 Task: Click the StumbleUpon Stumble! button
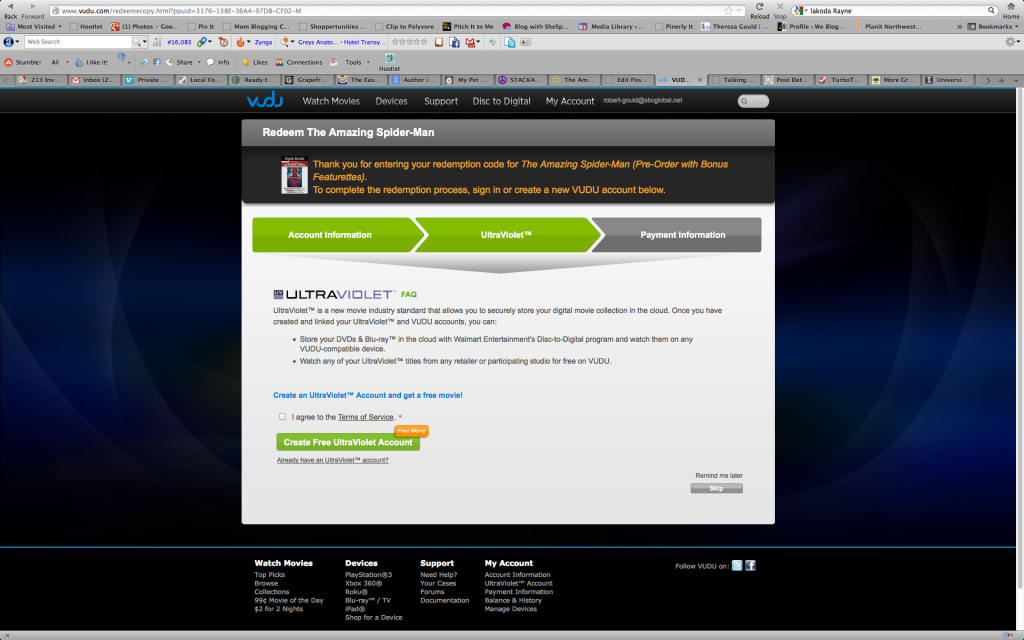point(23,62)
